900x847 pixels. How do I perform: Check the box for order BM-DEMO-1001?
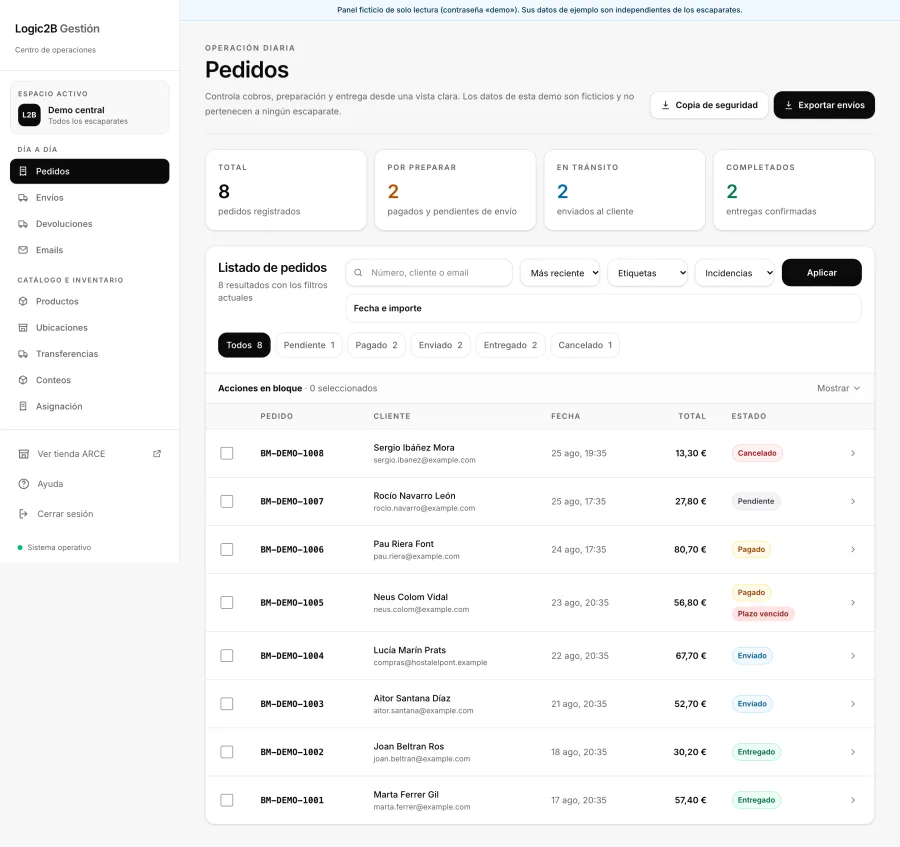tap(227, 800)
